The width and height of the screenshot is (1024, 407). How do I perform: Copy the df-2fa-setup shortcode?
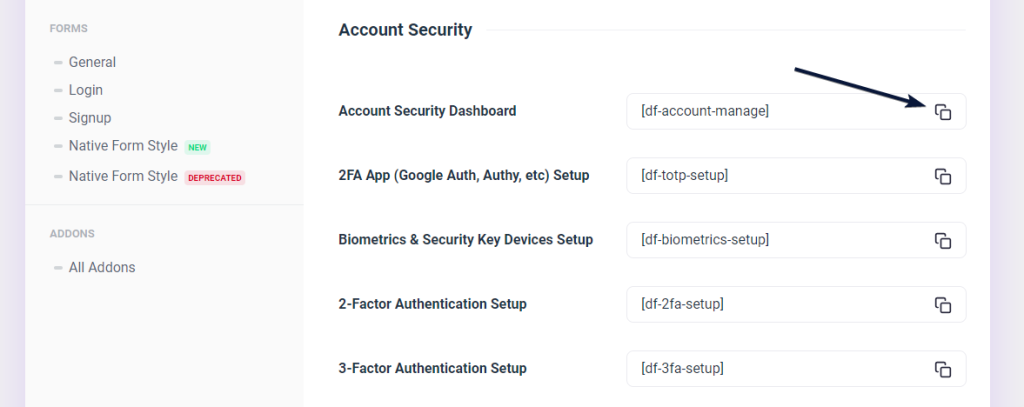(942, 304)
